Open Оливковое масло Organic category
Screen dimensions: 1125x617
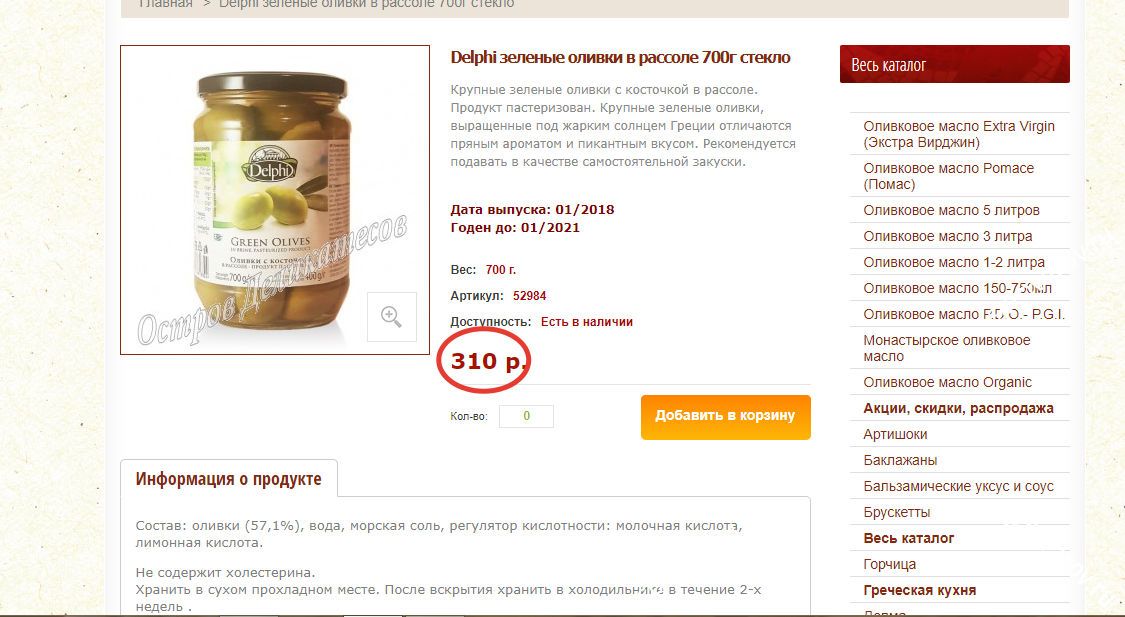click(x=947, y=382)
